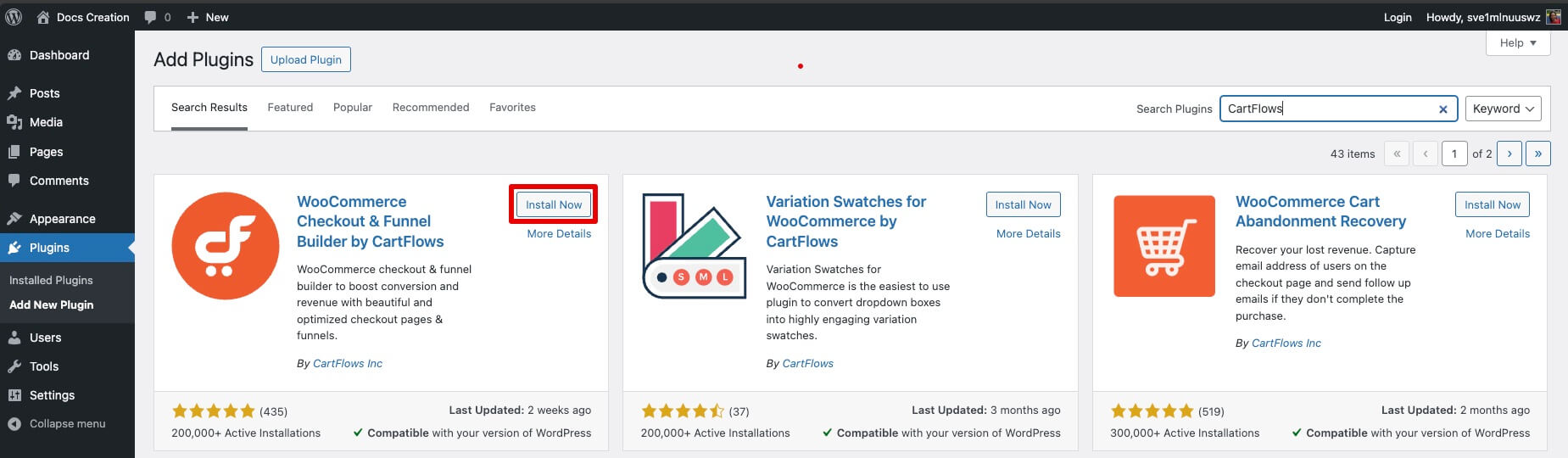Install the WooCommerce Checkout & Funnel Builder plugin
The width and height of the screenshot is (1568, 458).
(x=553, y=204)
